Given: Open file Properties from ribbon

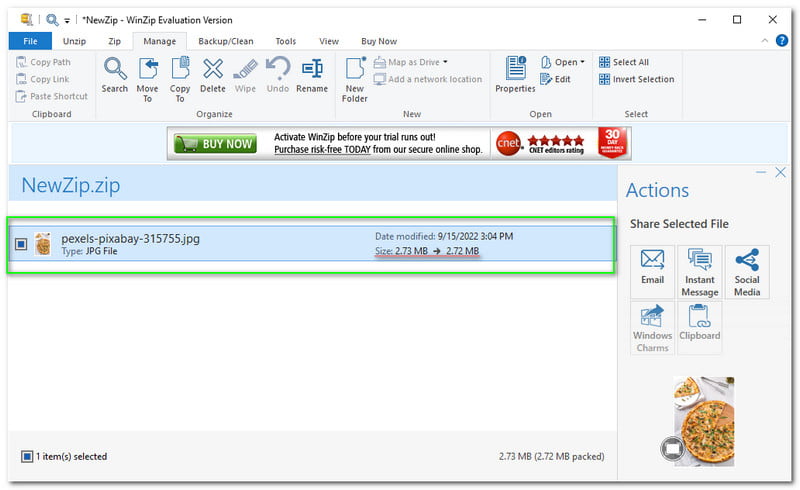Looking at the screenshot, I should (515, 74).
